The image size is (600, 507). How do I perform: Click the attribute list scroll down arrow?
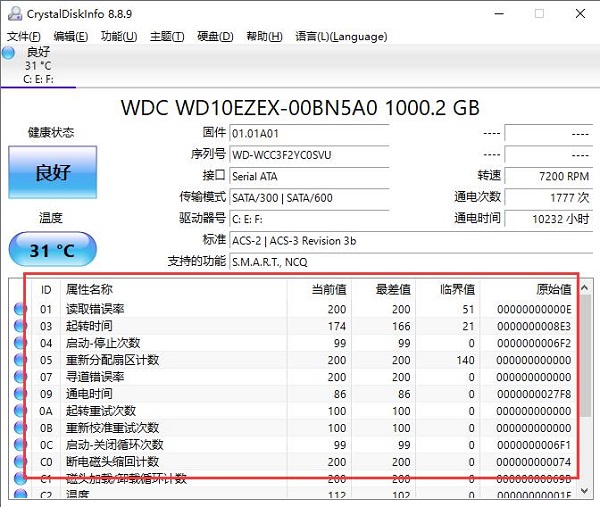(x=585, y=490)
